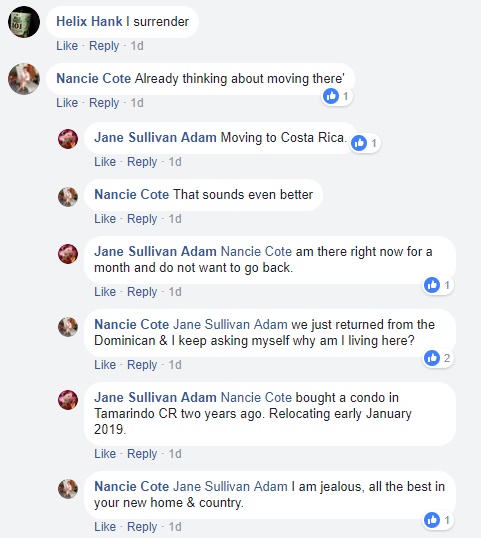Like the 'Moving to Costa Rica' comment
This screenshot has width=481, height=538.
(105, 162)
